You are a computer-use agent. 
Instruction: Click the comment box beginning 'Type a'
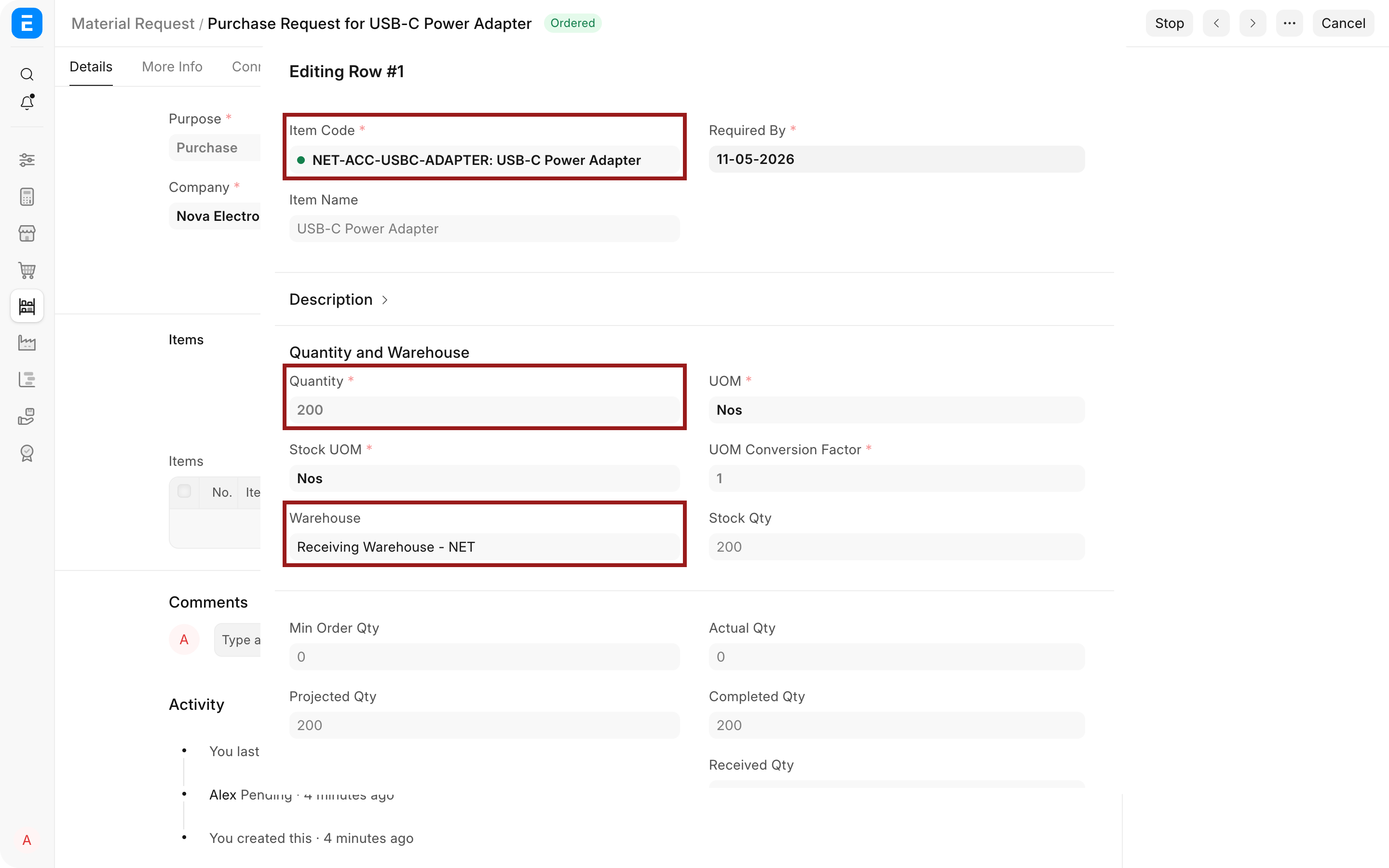point(238,639)
